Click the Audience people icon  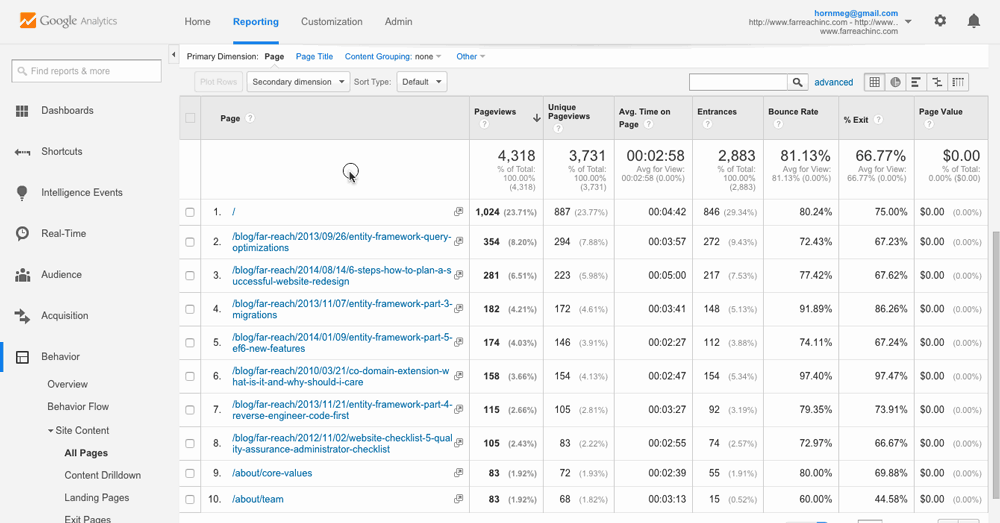[22, 275]
